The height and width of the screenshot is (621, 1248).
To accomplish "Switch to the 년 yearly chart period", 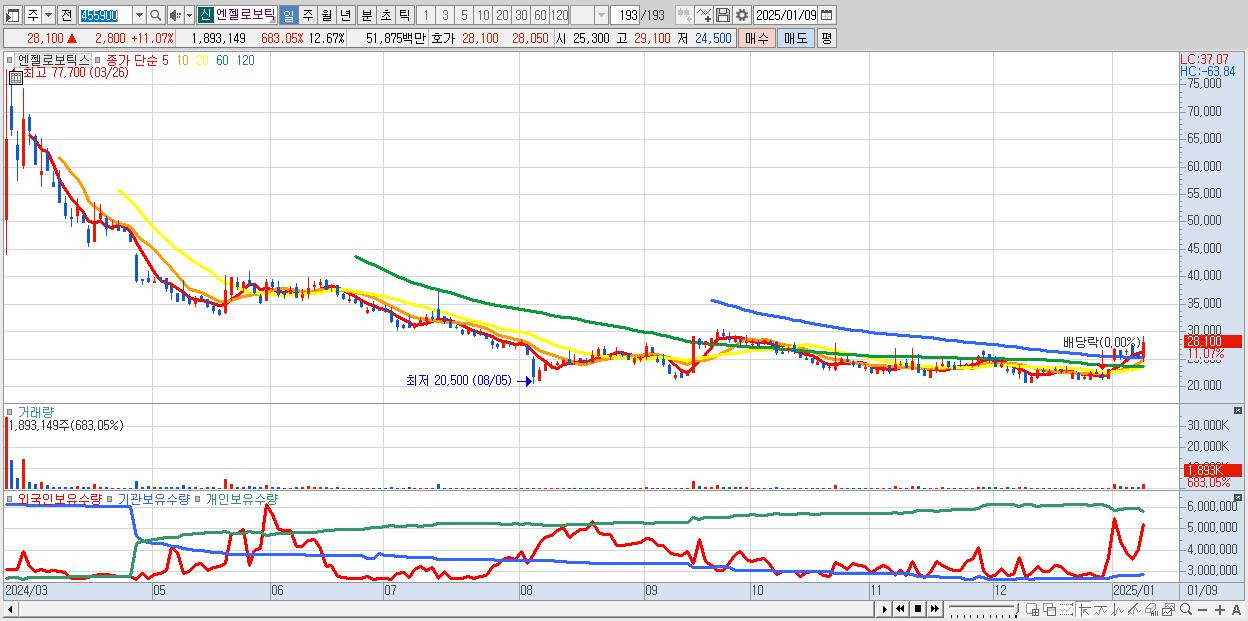I will [345, 15].
